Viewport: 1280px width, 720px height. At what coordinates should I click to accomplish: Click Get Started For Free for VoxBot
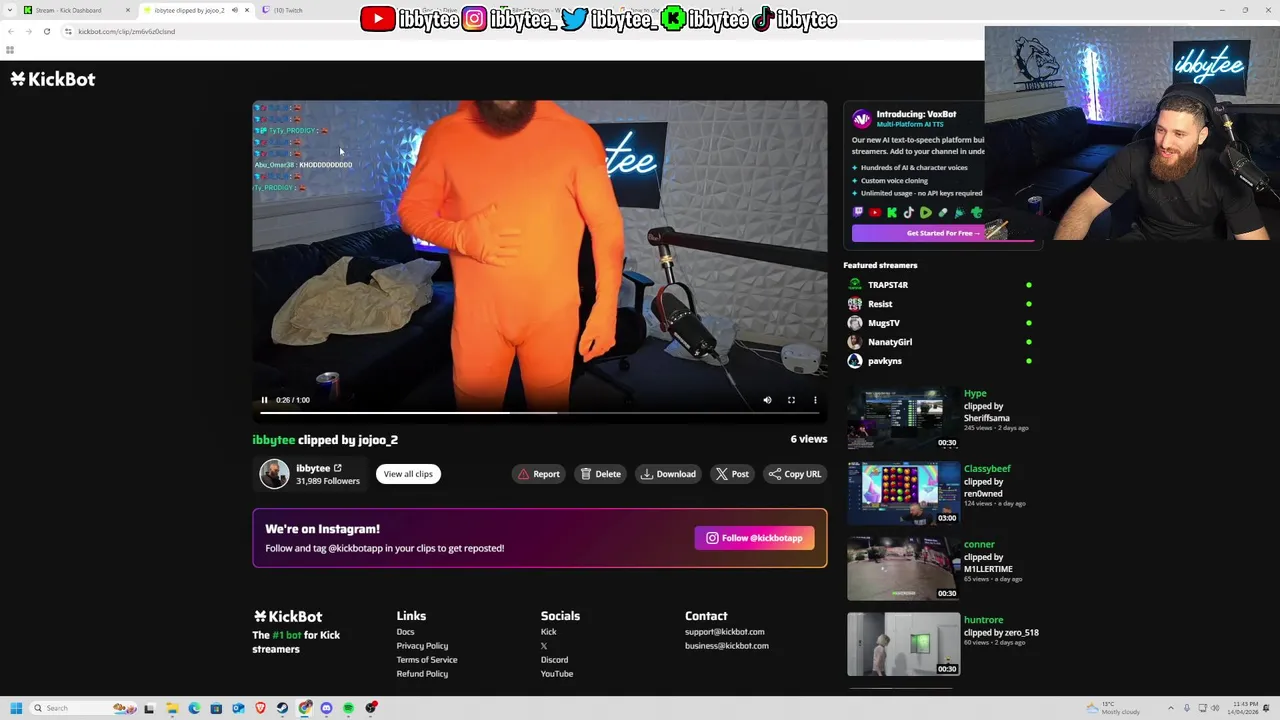pos(943,233)
